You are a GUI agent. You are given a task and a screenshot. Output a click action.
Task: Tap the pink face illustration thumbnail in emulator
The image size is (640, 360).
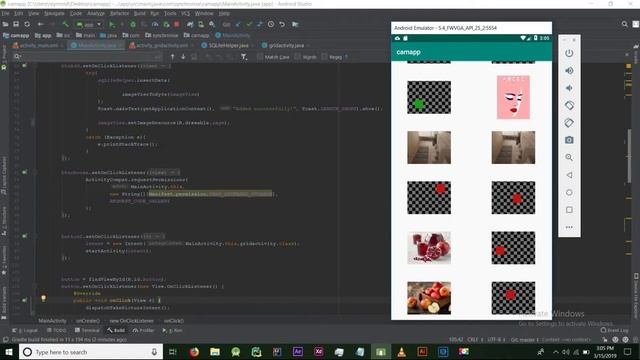[513, 97]
